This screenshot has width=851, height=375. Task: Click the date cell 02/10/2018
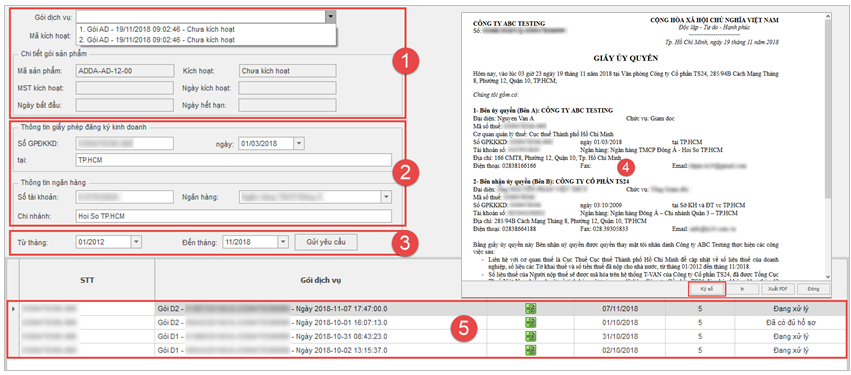point(620,350)
